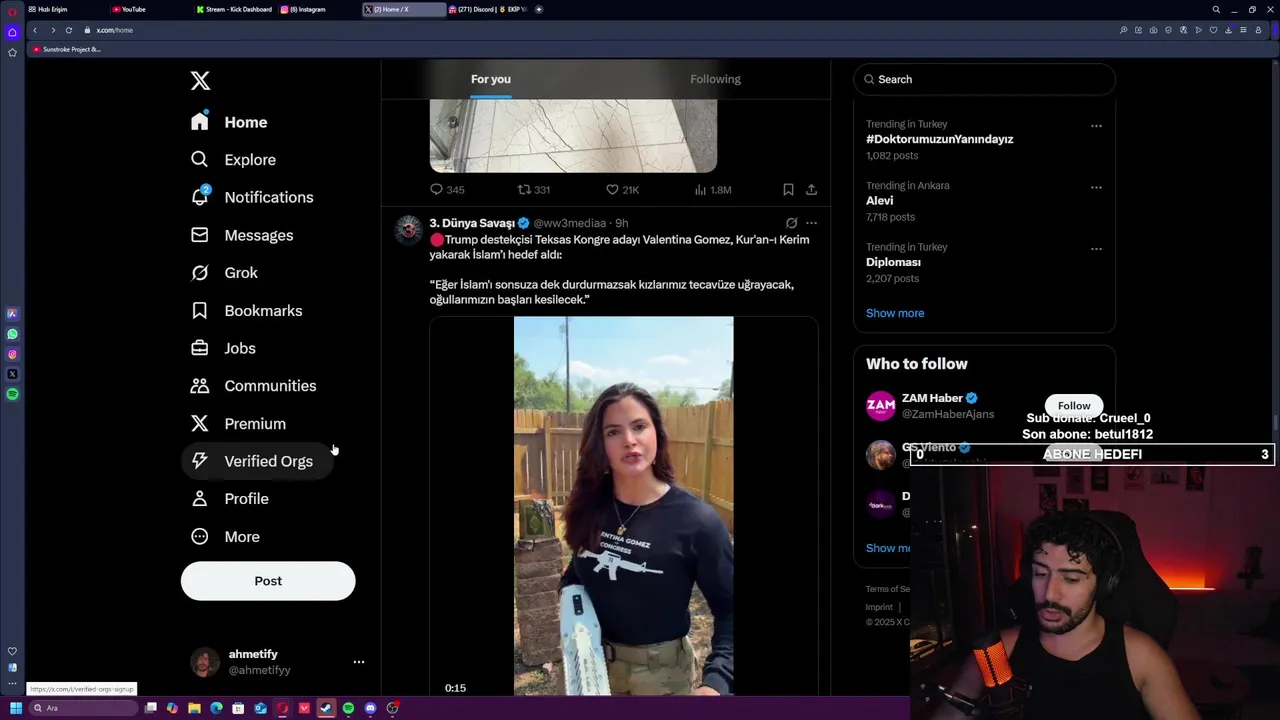Image resolution: width=1280 pixels, height=720 pixels.
Task: Open more options on Dünya Savaşı post
Action: click(811, 223)
